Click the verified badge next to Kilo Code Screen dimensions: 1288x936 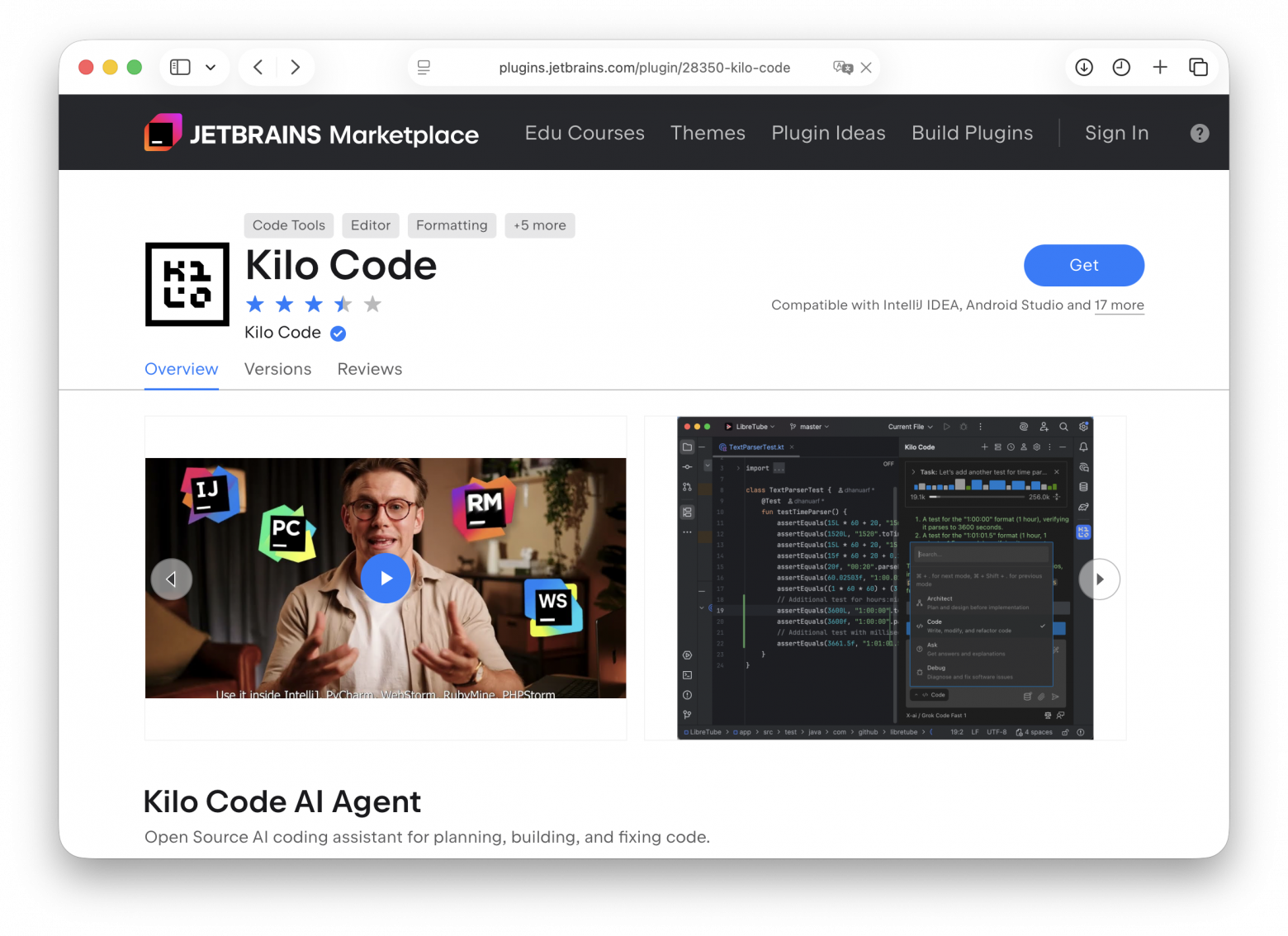[x=338, y=333]
